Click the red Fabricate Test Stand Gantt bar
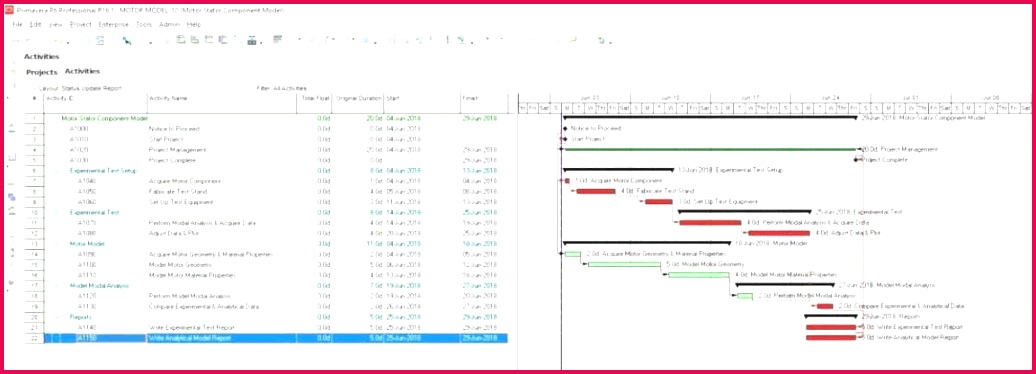The height and width of the screenshot is (374, 1036). click(595, 191)
